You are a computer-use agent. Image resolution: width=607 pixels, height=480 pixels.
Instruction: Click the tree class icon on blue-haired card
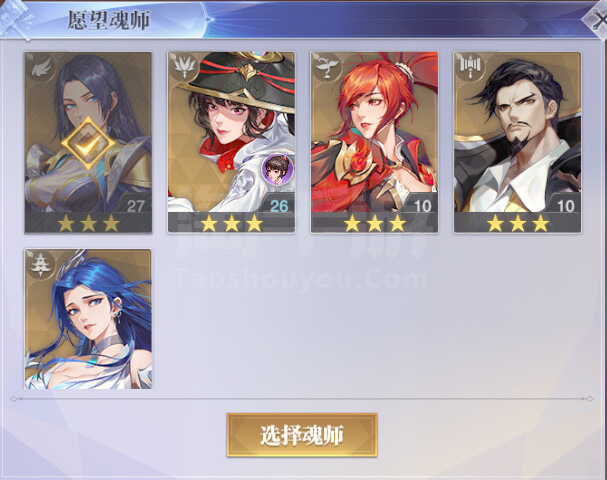[x=41, y=264]
